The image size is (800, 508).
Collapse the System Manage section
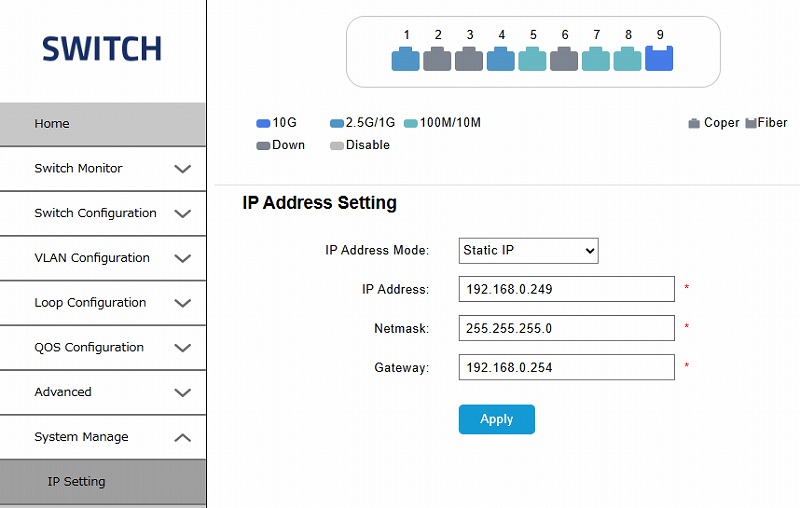103,437
